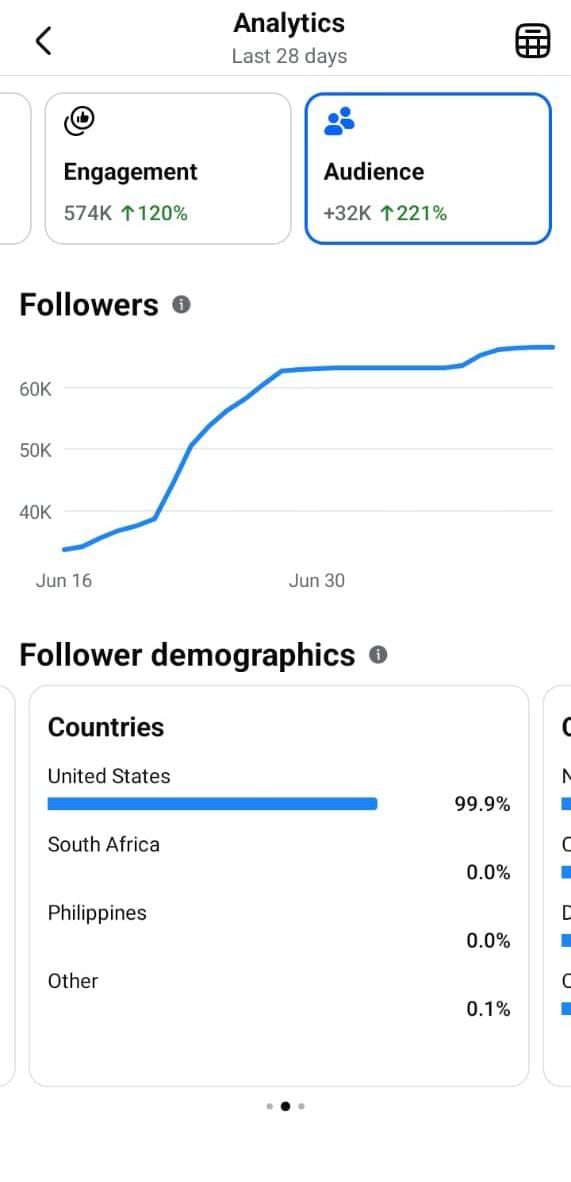Open the partially visible card on the right
The width and height of the screenshot is (571, 1182).
coord(557,886)
